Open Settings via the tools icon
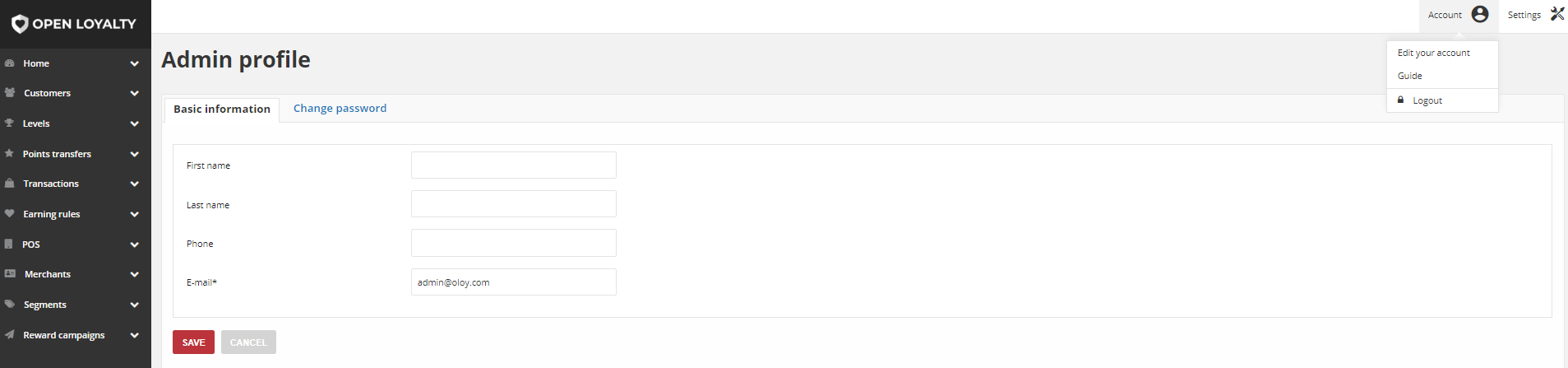Screen dimensions: 1568x368 [x=1557, y=14]
